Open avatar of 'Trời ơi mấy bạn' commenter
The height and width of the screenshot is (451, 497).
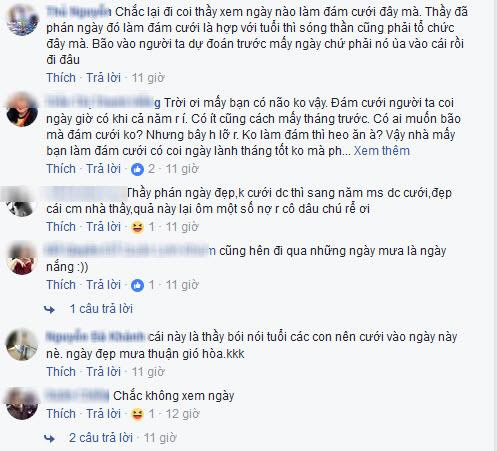tap(22, 110)
